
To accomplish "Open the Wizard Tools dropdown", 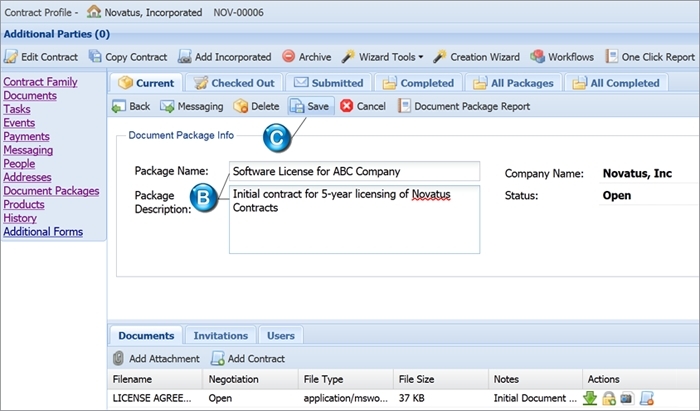I will (x=383, y=57).
